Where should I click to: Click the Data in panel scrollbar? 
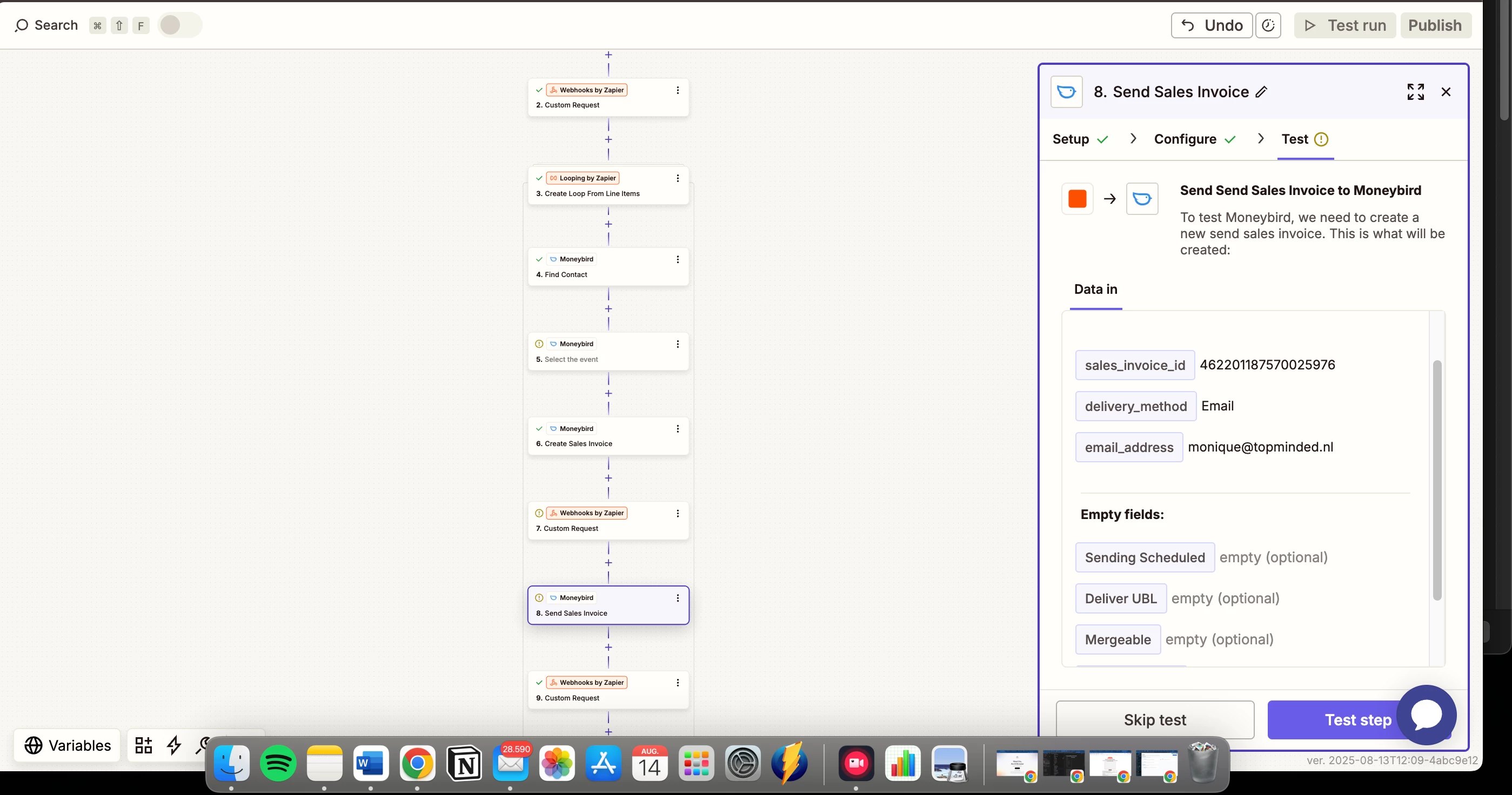coord(1437,480)
